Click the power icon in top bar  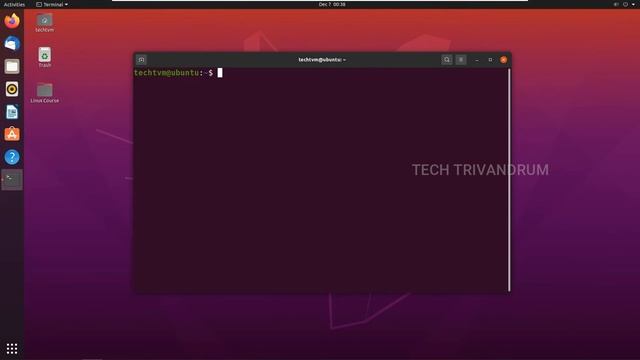[625, 4]
